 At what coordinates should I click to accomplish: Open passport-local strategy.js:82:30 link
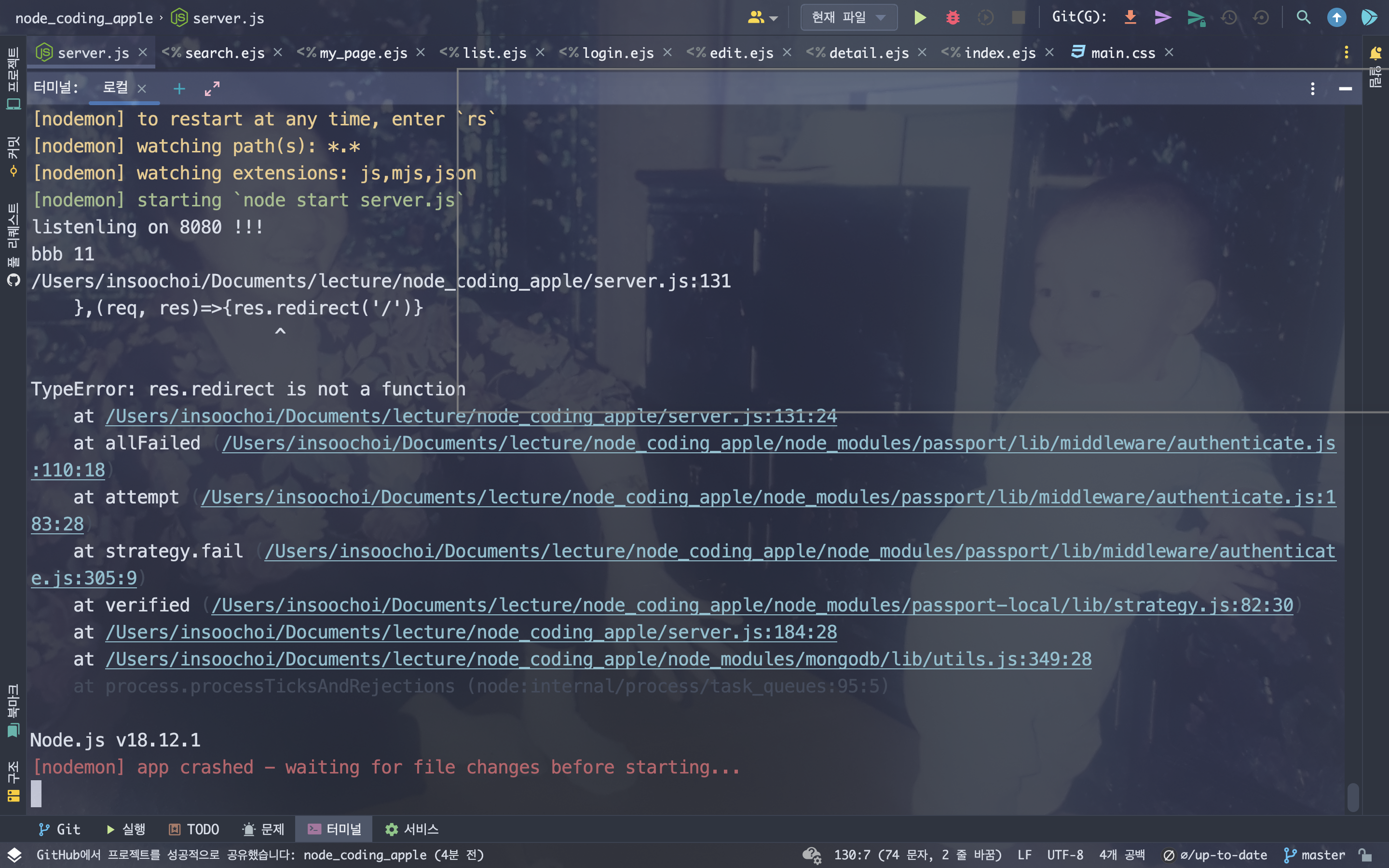[752, 606]
